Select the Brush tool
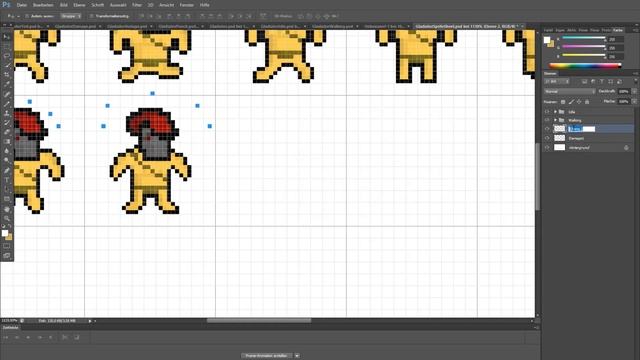 (7, 103)
